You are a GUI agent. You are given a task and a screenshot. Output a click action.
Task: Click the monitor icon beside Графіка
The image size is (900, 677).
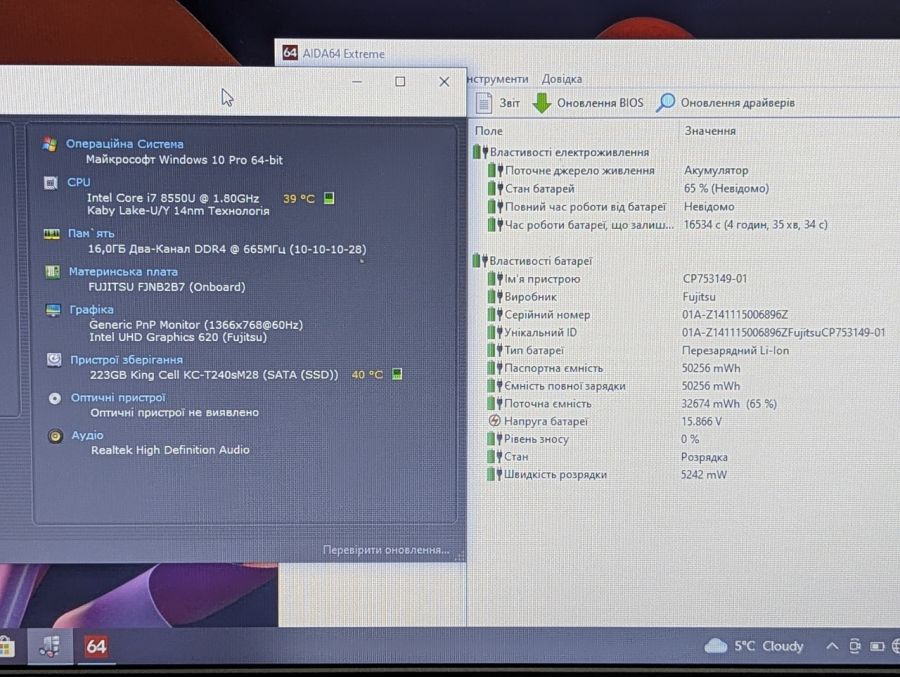[53, 310]
